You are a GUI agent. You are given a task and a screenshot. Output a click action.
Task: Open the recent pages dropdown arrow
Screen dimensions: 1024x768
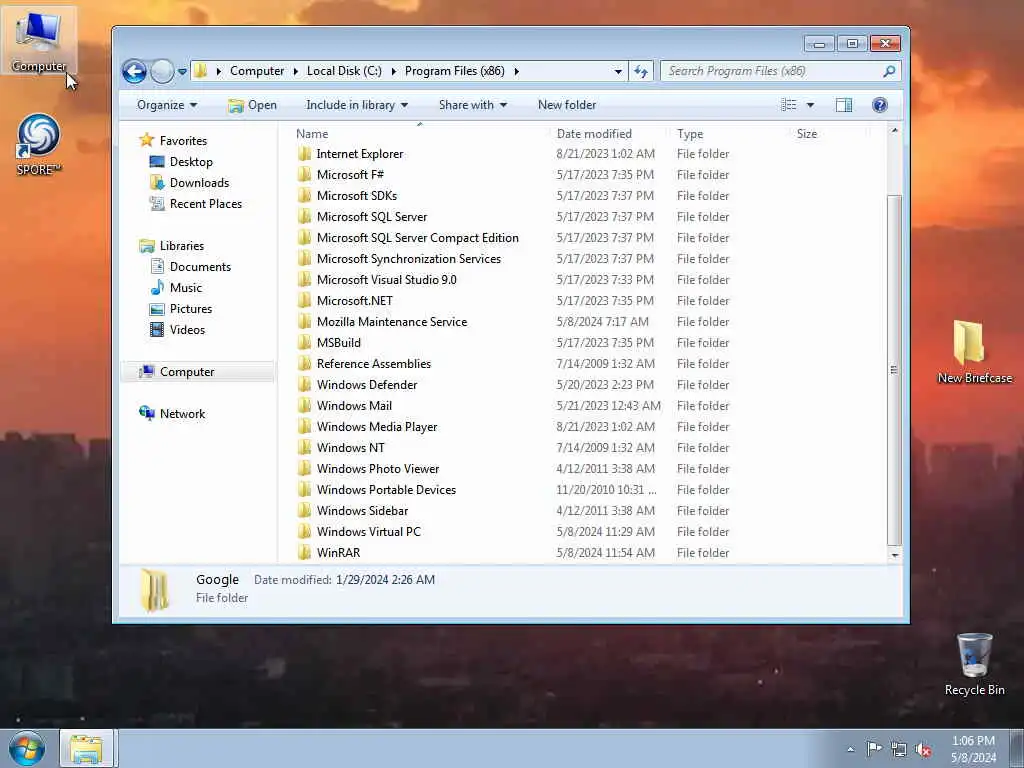(182, 72)
